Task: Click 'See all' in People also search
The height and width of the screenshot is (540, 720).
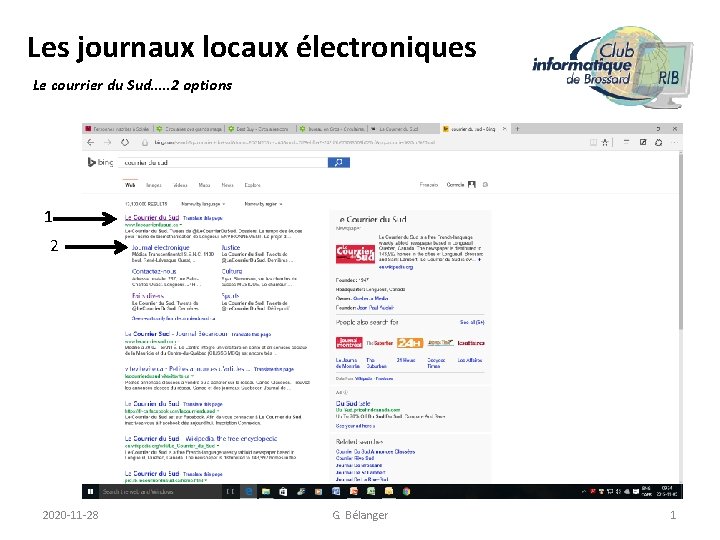Action: (x=472, y=322)
